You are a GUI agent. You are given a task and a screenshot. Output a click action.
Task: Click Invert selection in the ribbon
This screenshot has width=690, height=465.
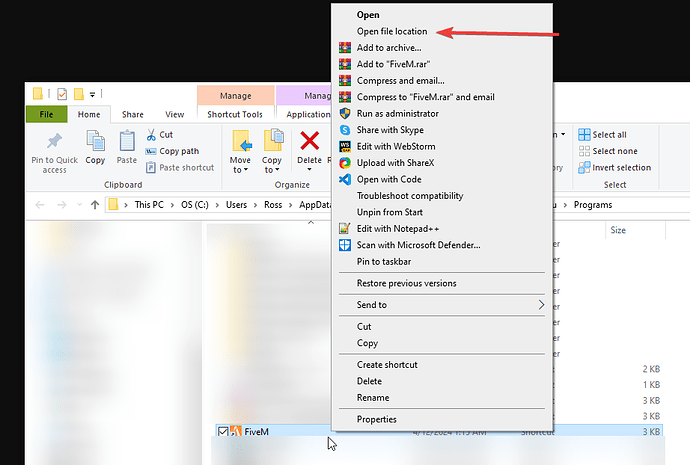(x=614, y=168)
